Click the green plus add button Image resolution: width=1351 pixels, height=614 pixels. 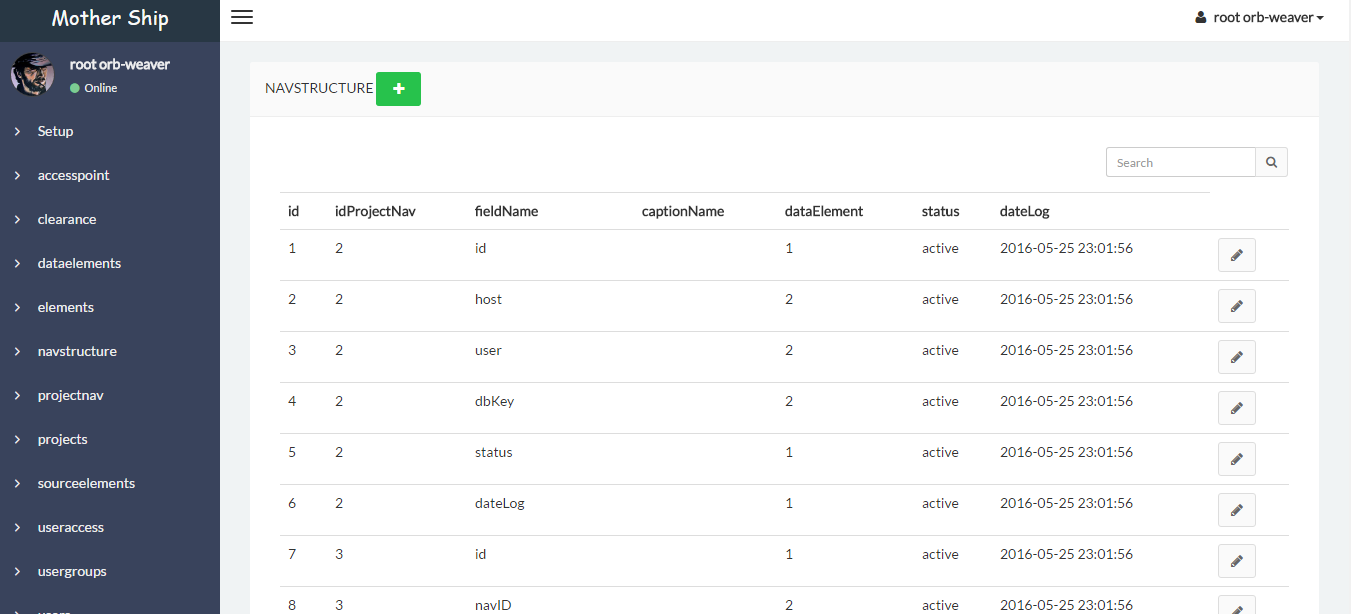pyautogui.click(x=398, y=89)
